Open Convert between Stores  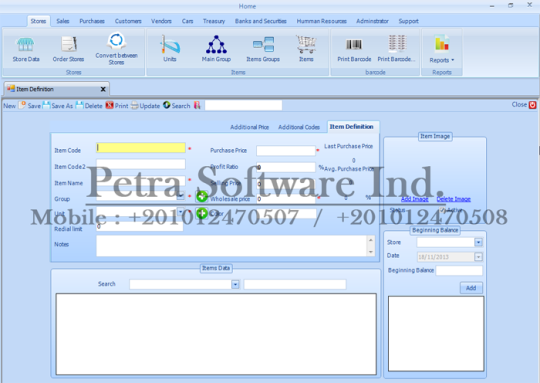click(116, 49)
